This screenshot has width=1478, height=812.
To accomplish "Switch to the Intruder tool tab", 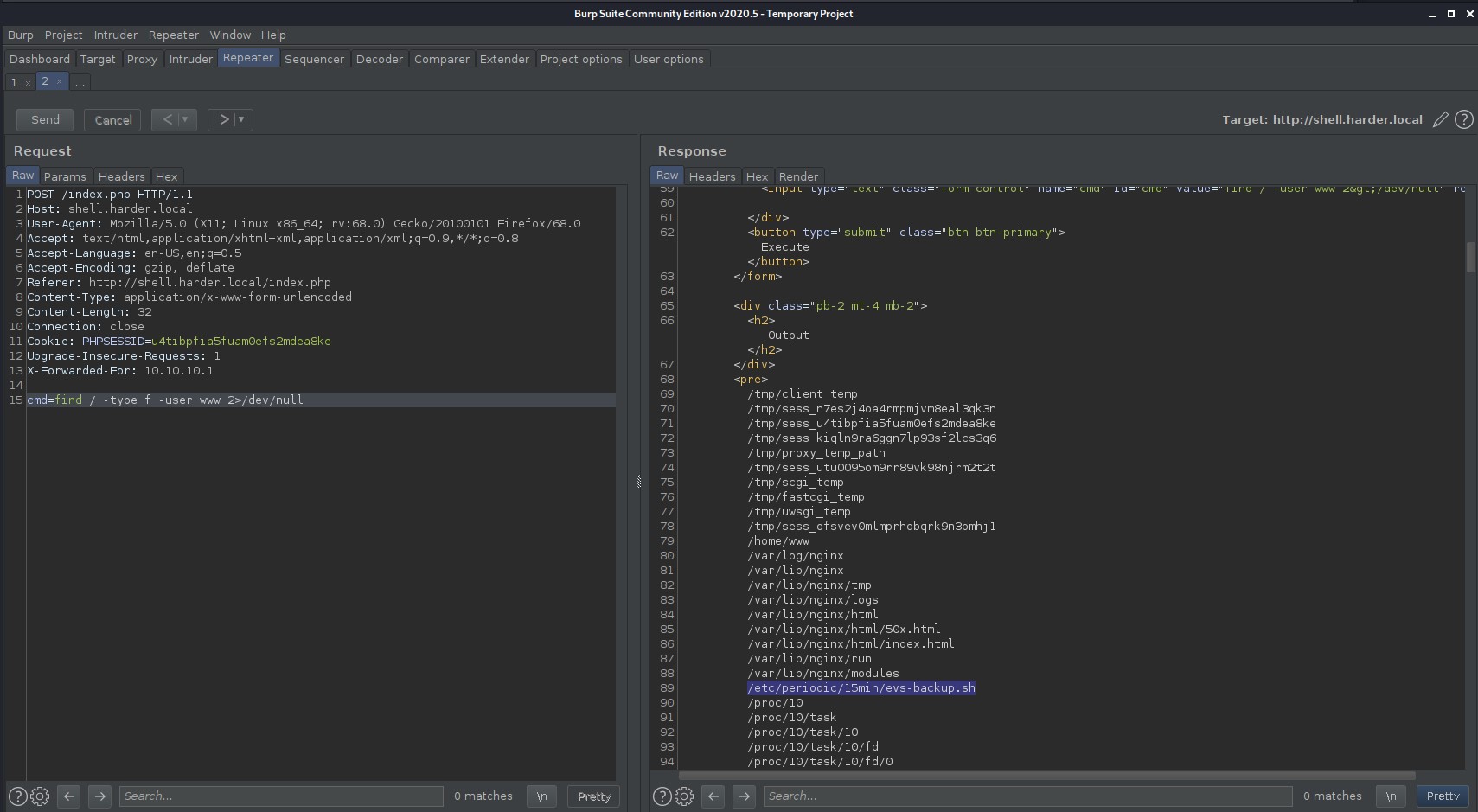I will coord(191,60).
